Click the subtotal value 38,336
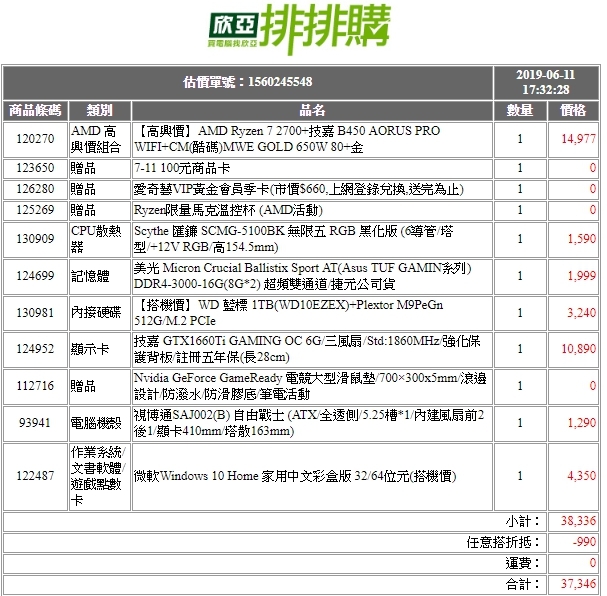The width and height of the screenshot is (607, 596). click(x=578, y=521)
